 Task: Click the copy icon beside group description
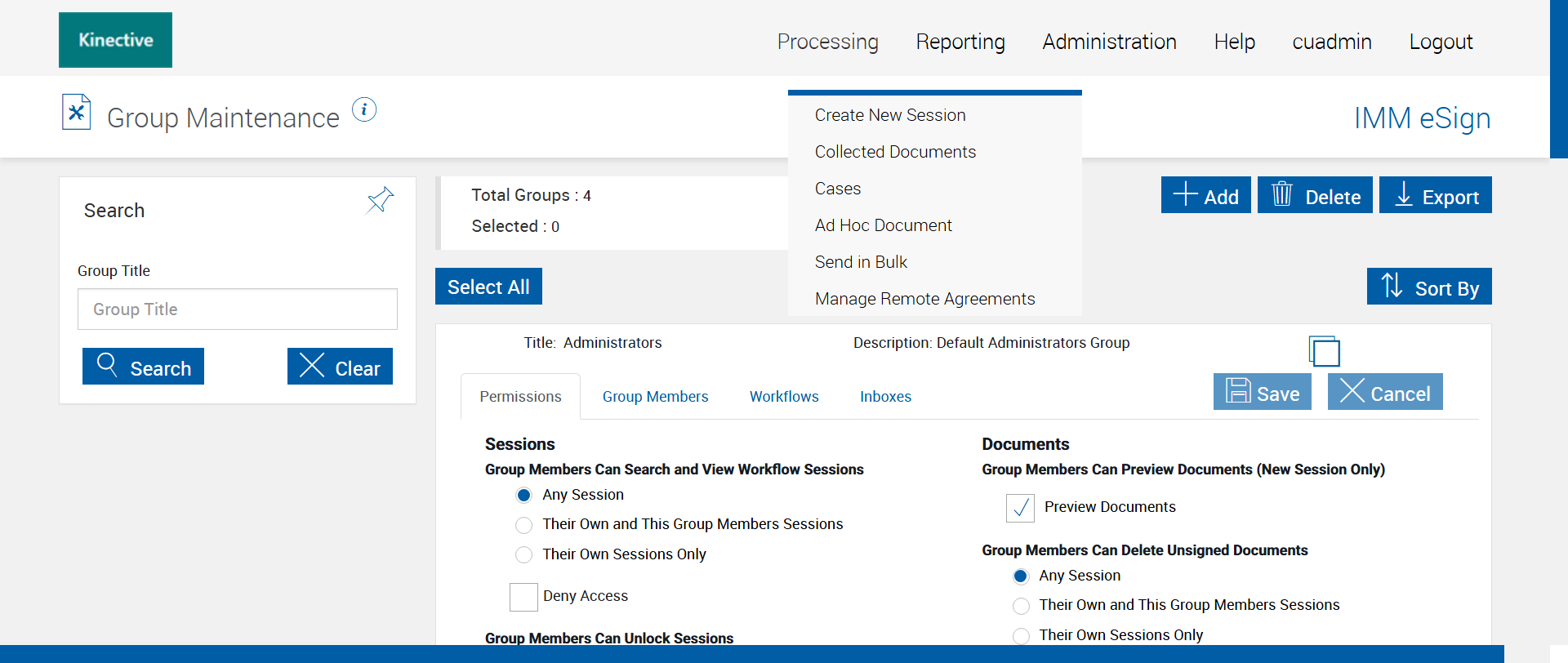tap(1324, 351)
